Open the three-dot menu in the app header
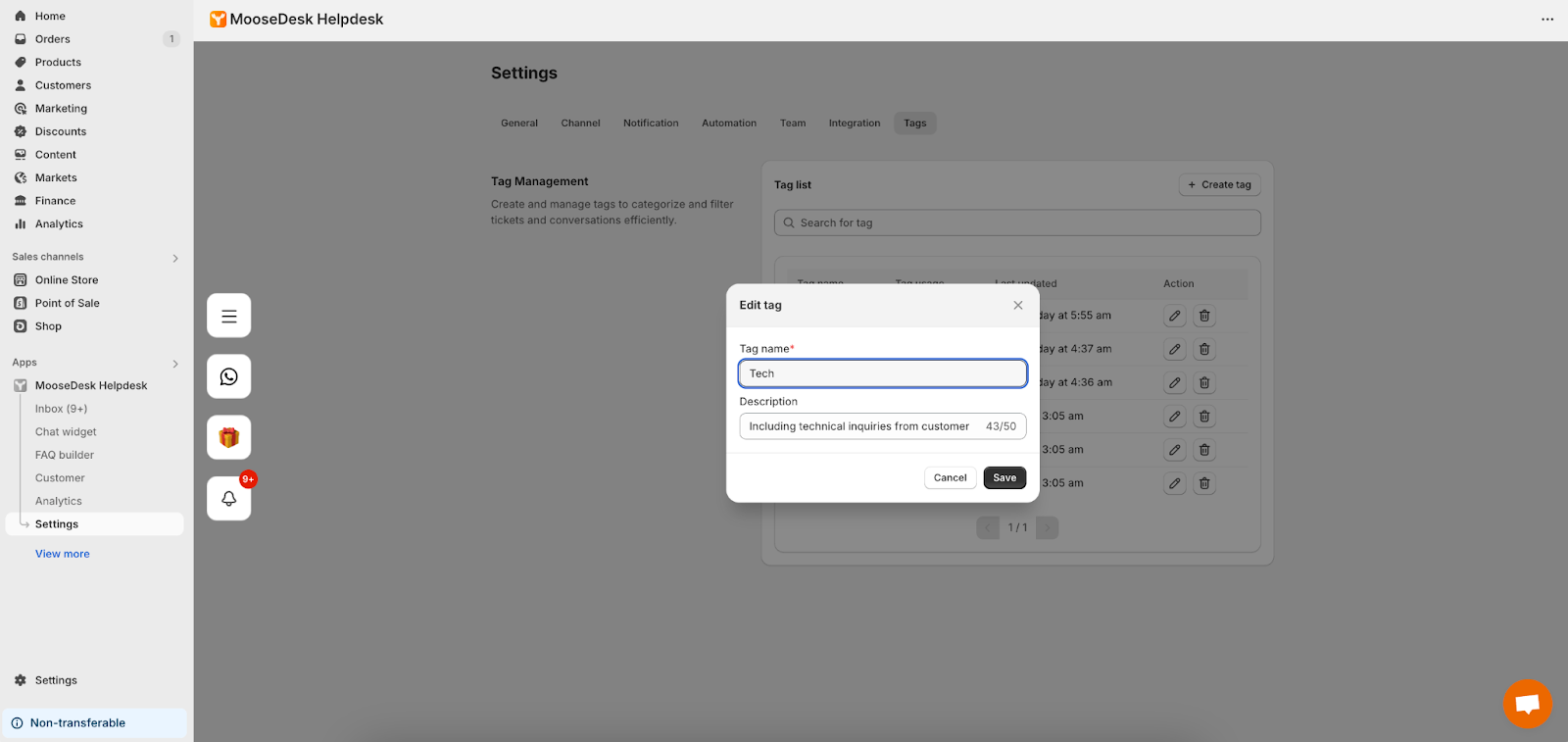This screenshot has width=1568, height=742. [1547, 20]
